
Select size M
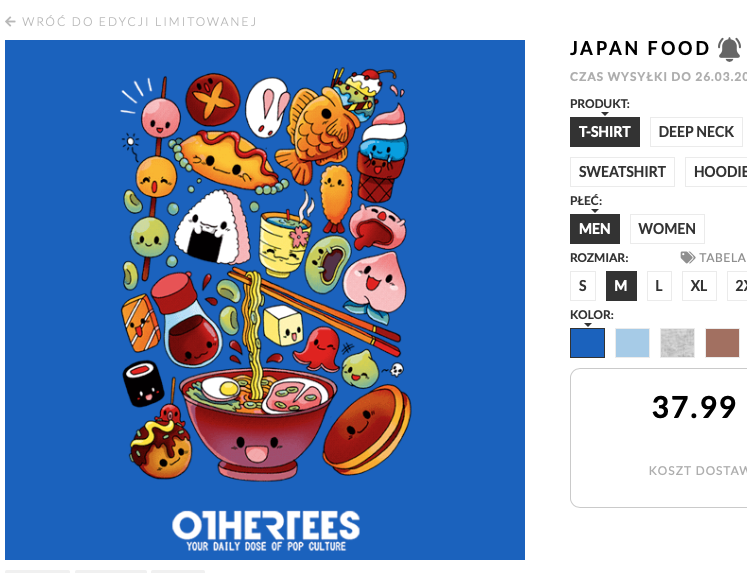[x=621, y=286]
